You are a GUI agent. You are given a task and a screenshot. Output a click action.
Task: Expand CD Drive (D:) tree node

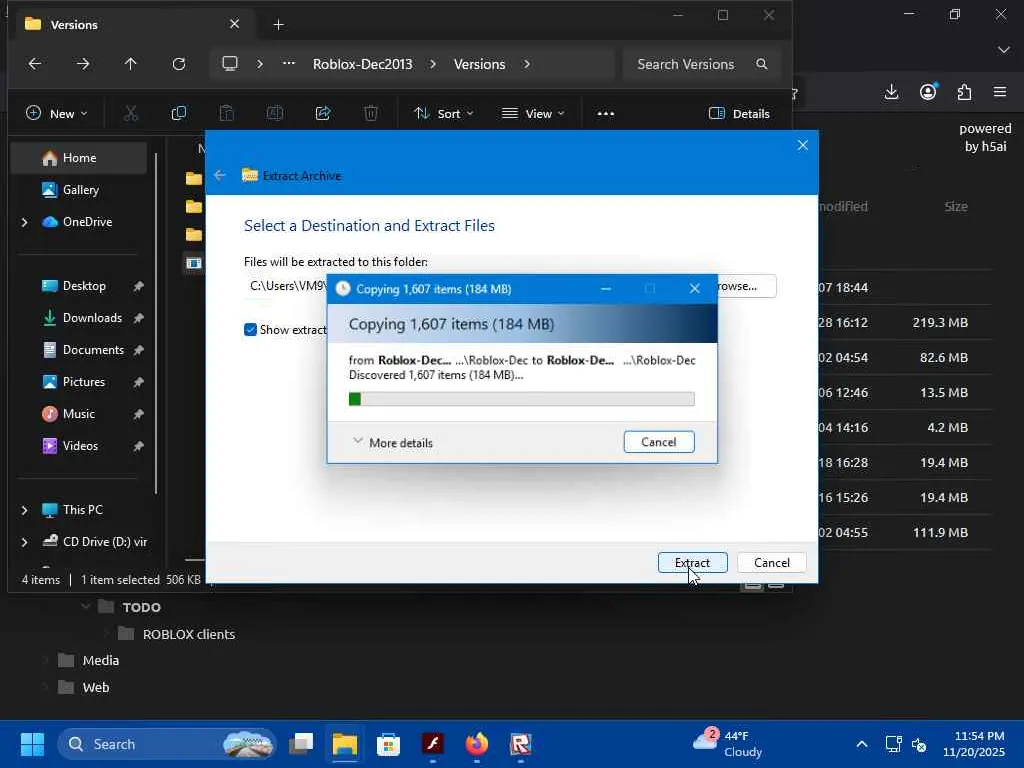(24, 542)
